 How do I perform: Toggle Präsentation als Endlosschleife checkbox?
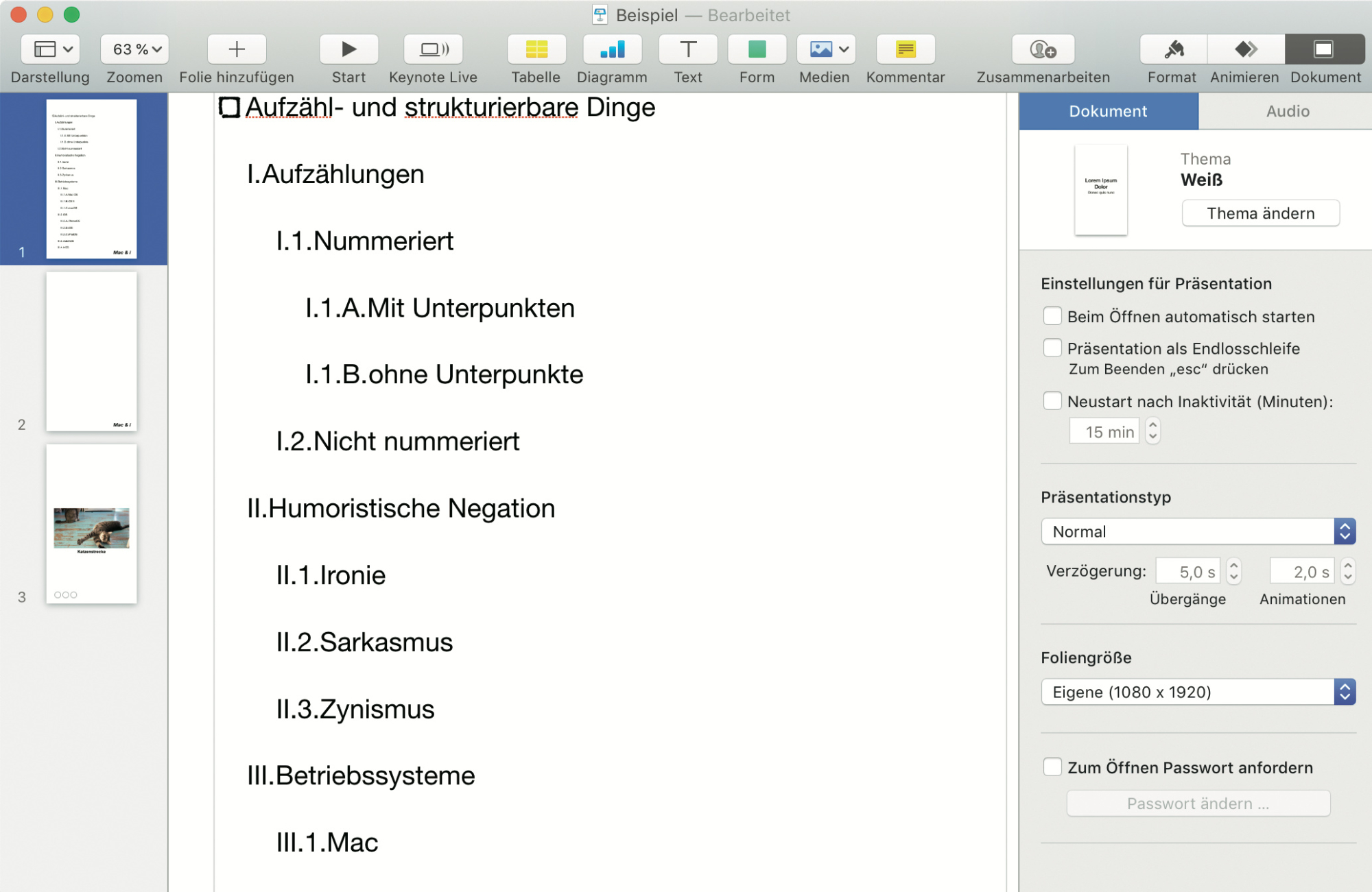[1052, 348]
